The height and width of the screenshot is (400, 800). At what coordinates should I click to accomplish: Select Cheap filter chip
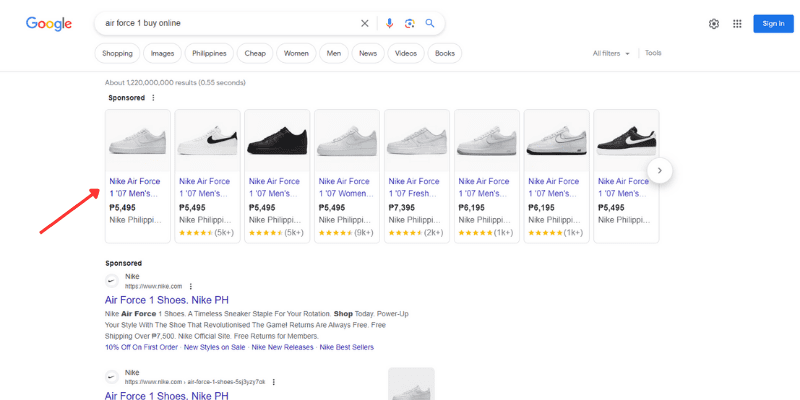pyautogui.click(x=255, y=53)
